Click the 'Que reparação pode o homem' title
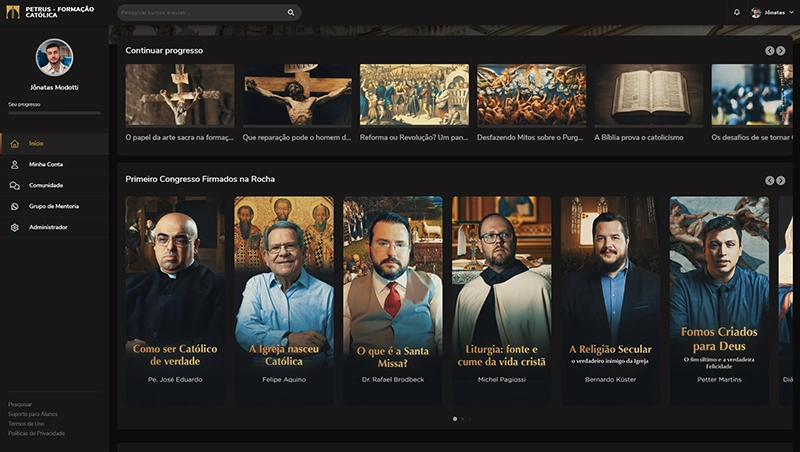800x452 pixels. [x=297, y=138]
